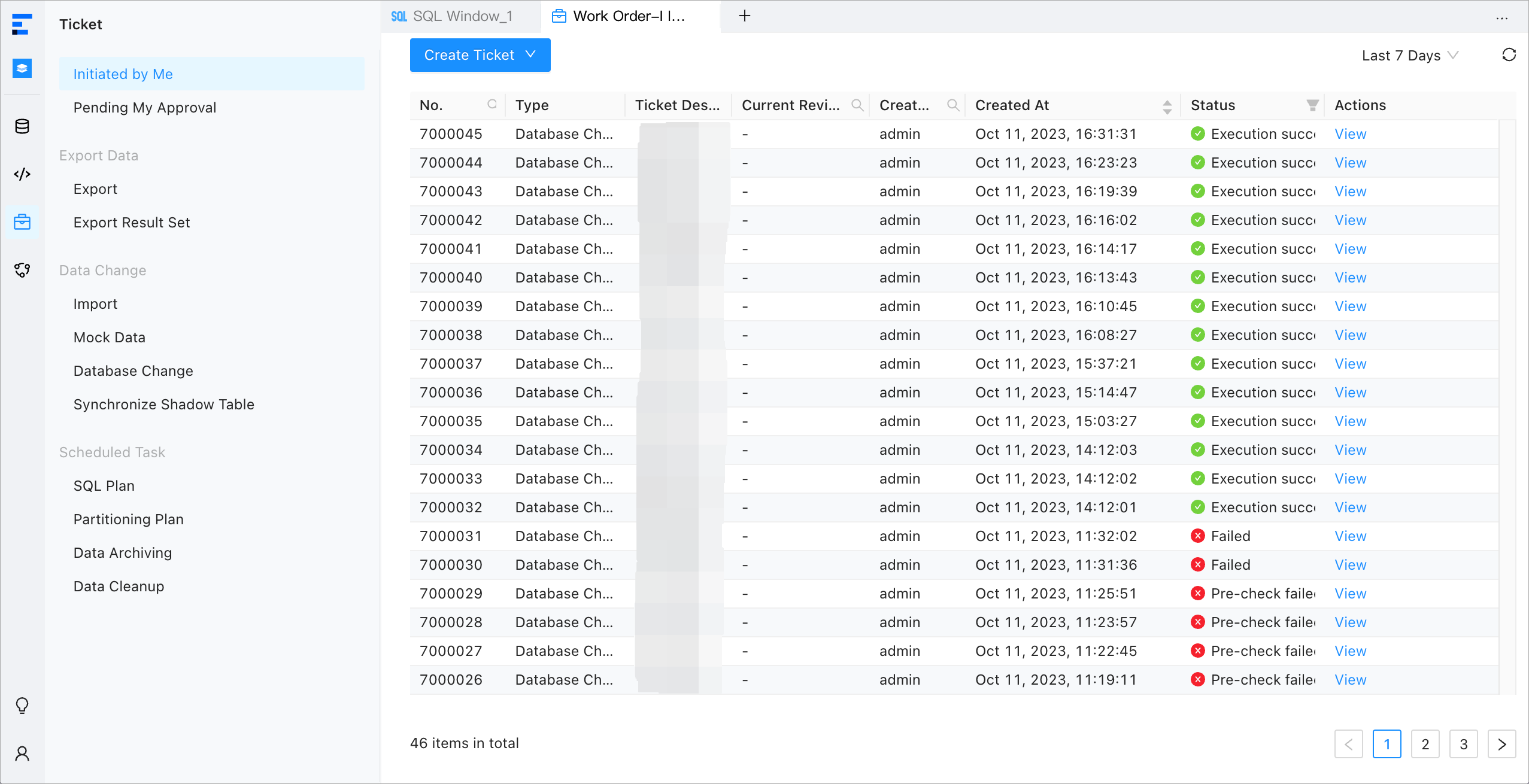
Task: Switch to the SQL Window_1 tab
Action: pos(461,16)
